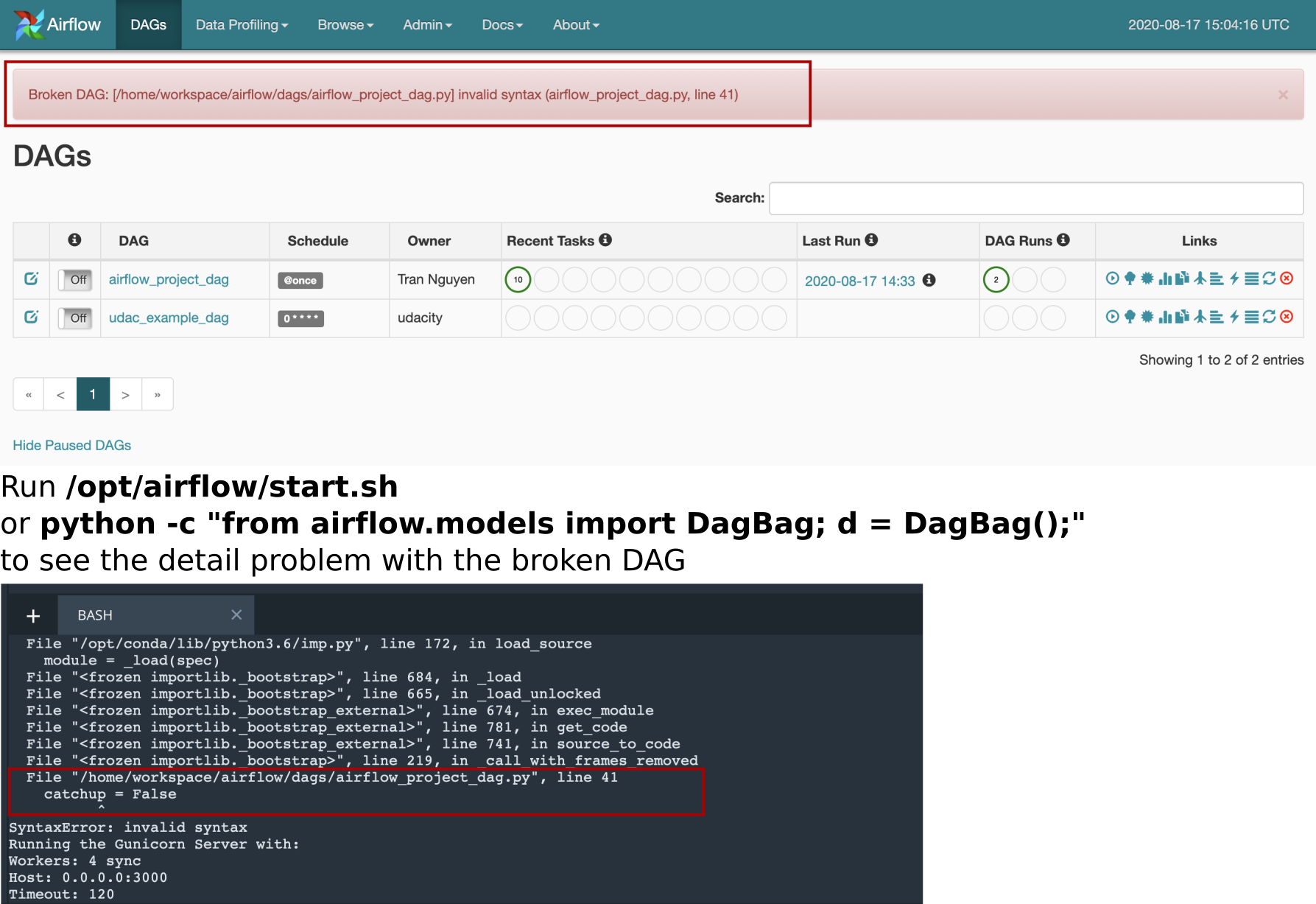
Task: Click the @once schedule badge
Action: pos(300,280)
